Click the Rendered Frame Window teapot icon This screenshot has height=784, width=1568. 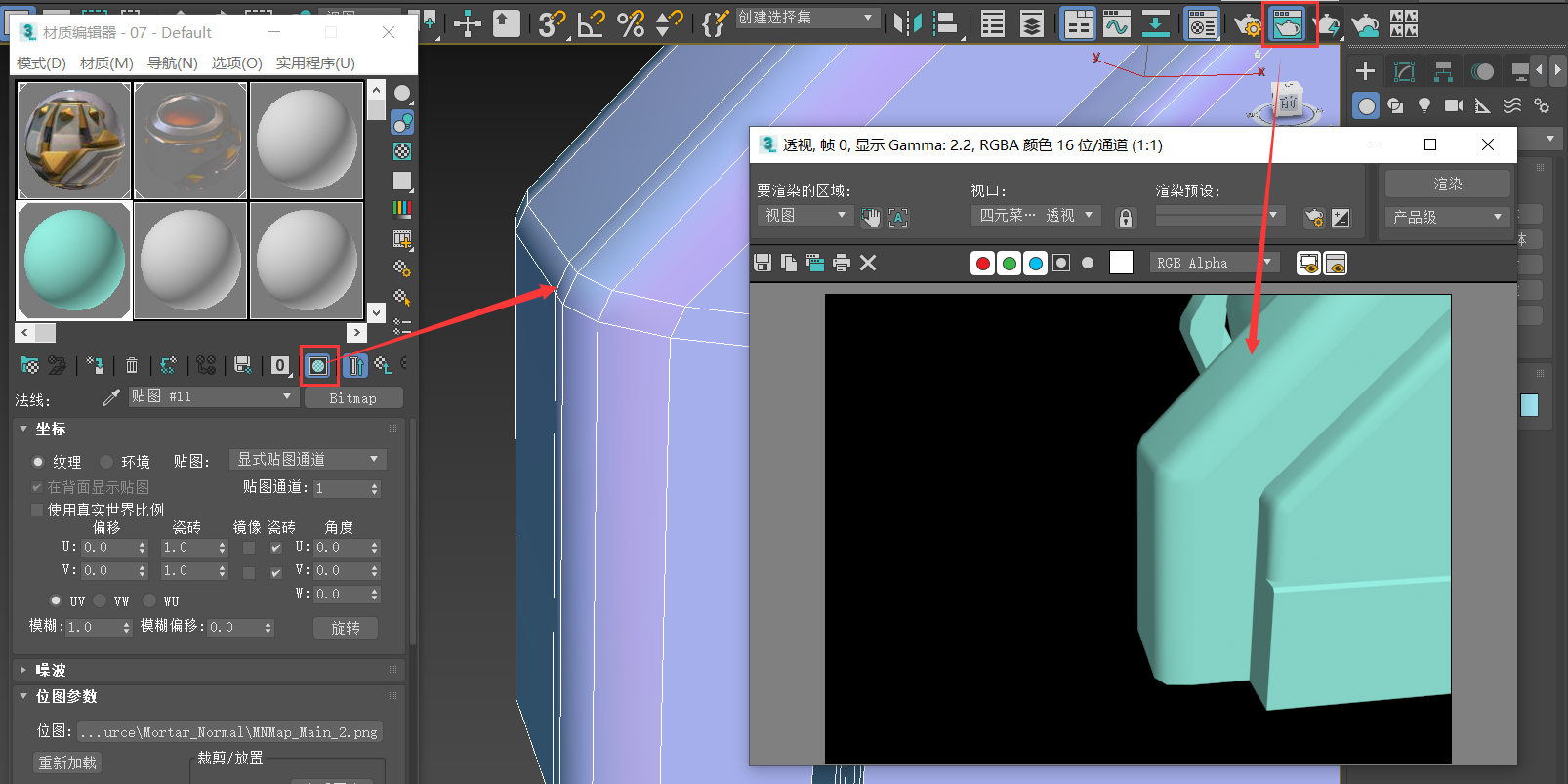1287,24
